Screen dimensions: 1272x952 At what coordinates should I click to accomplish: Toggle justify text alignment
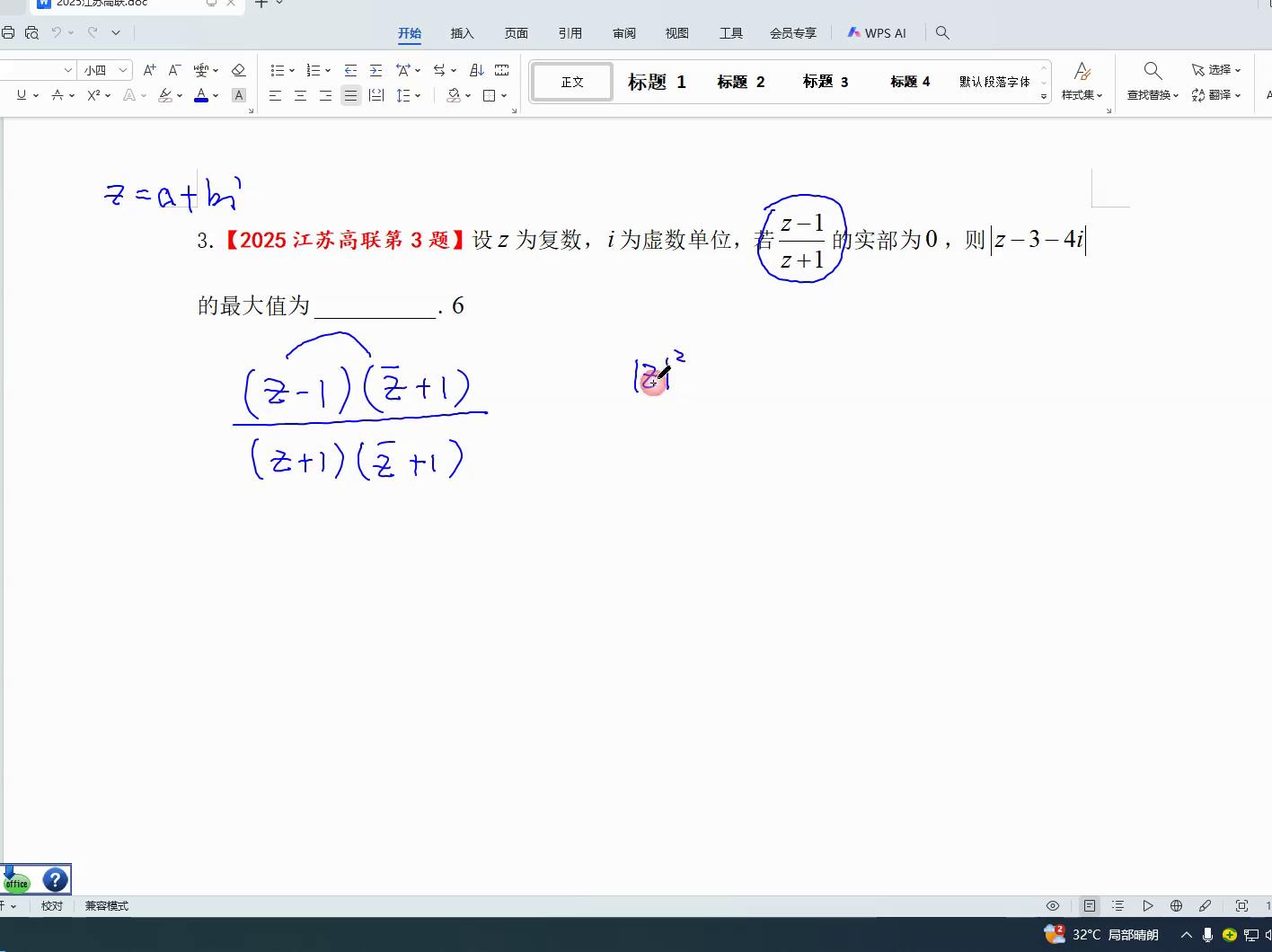(350, 95)
